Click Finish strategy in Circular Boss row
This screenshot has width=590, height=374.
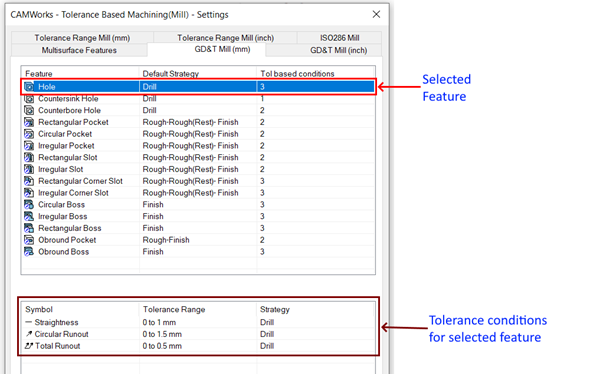click(153, 205)
